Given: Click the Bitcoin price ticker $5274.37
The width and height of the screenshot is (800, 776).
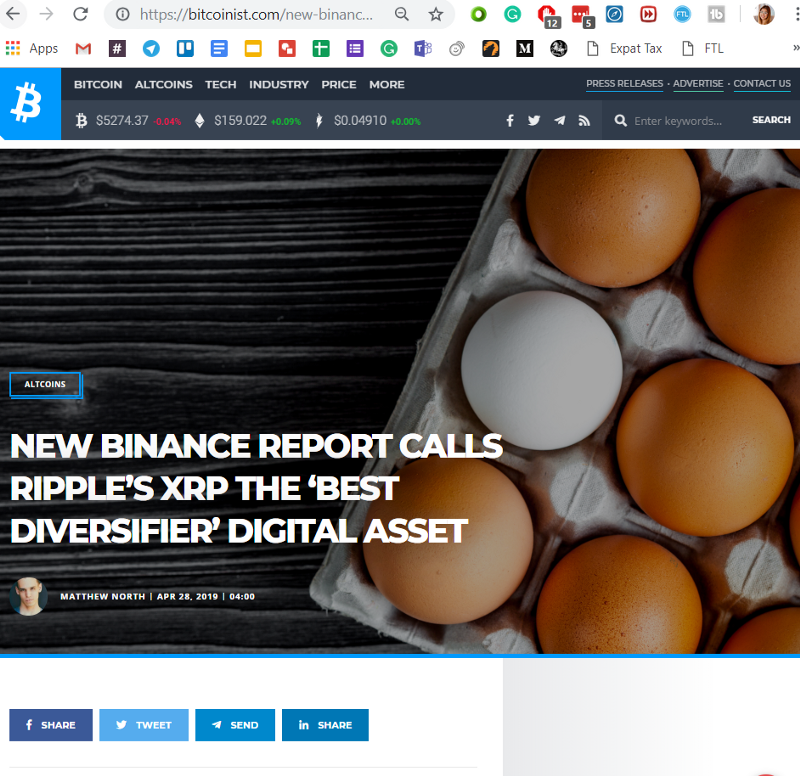Looking at the screenshot, I should pos(128,121).
